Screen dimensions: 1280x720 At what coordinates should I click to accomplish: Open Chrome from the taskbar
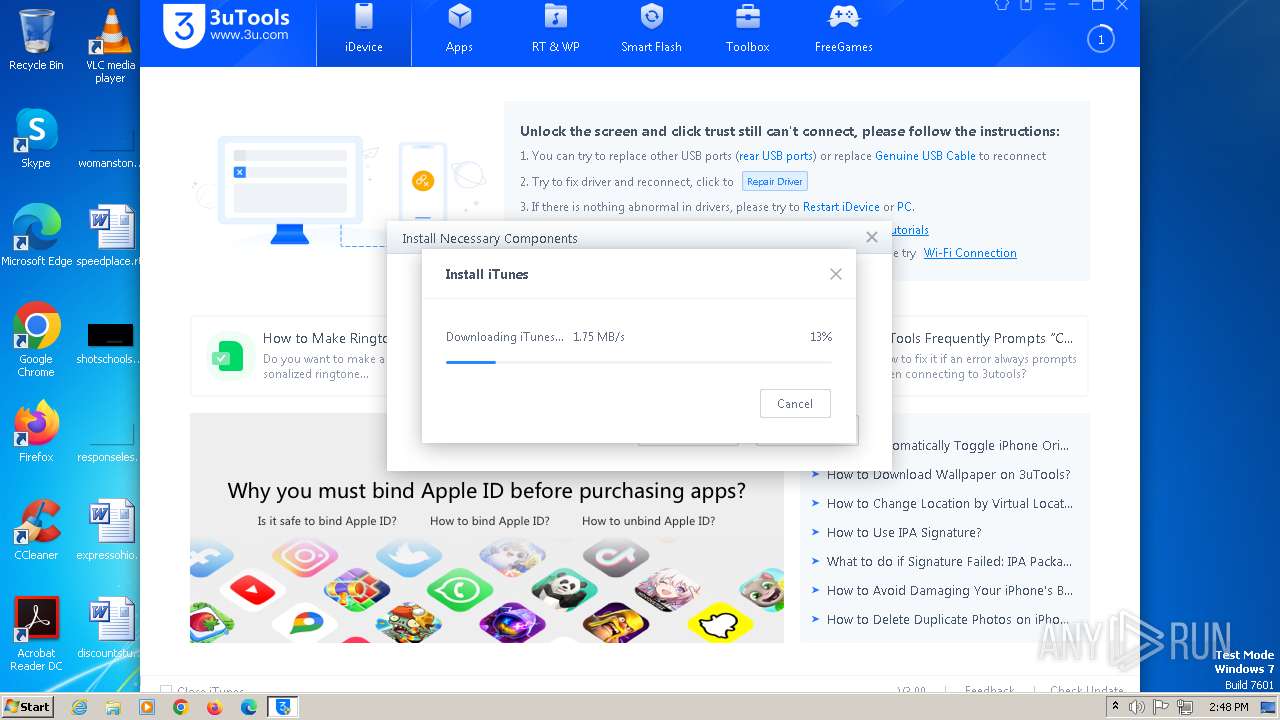[180, 707]
